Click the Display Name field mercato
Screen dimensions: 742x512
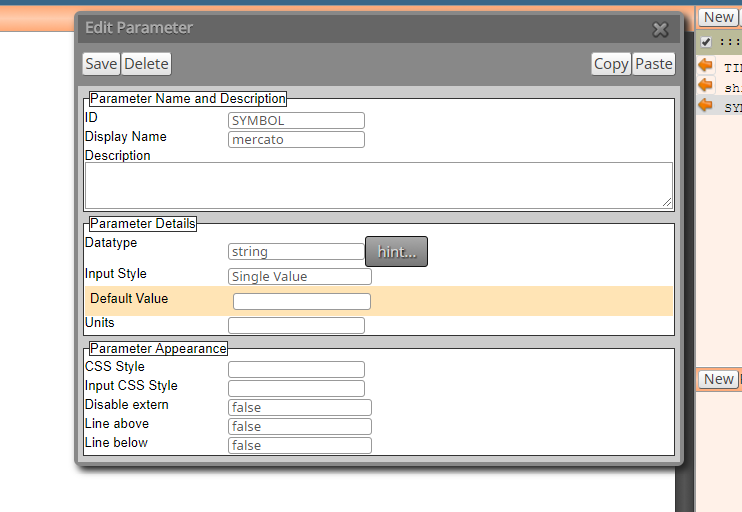point(296,140)
